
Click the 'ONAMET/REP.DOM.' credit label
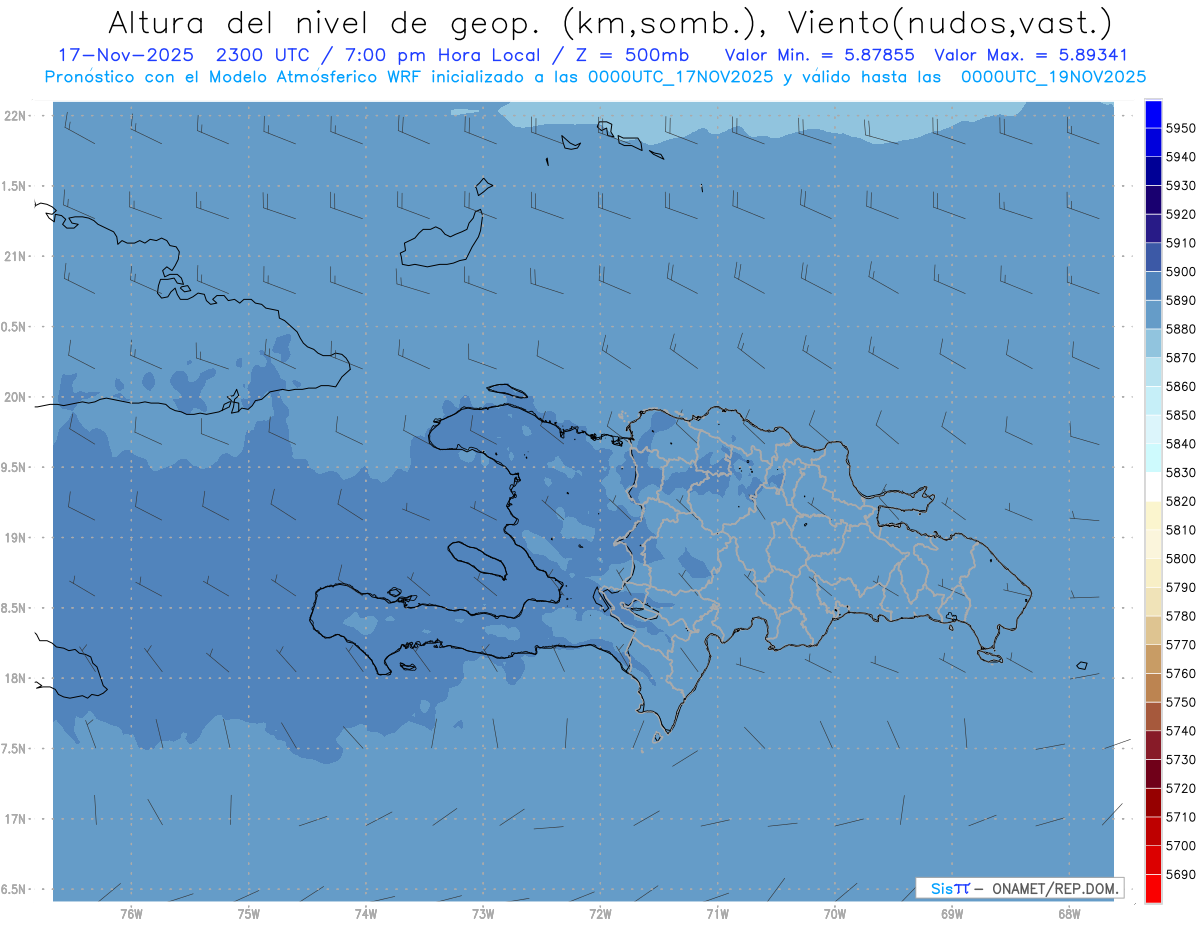click(x=1054, y=888)
